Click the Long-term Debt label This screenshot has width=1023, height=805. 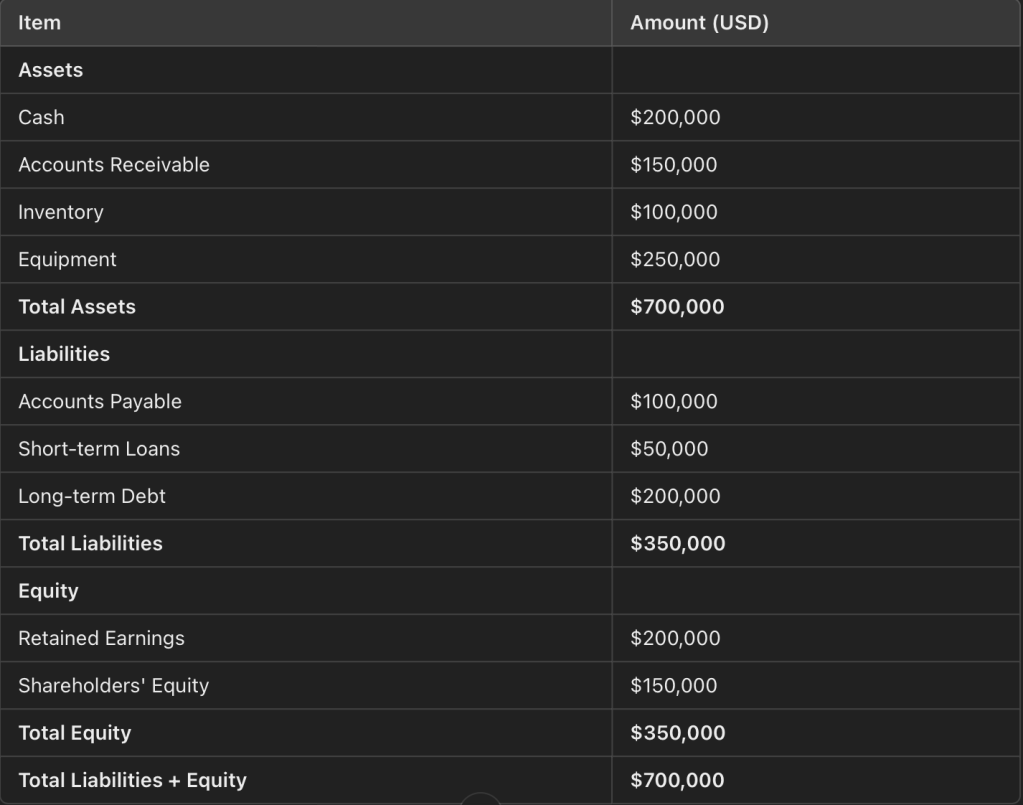pos(92,496)
